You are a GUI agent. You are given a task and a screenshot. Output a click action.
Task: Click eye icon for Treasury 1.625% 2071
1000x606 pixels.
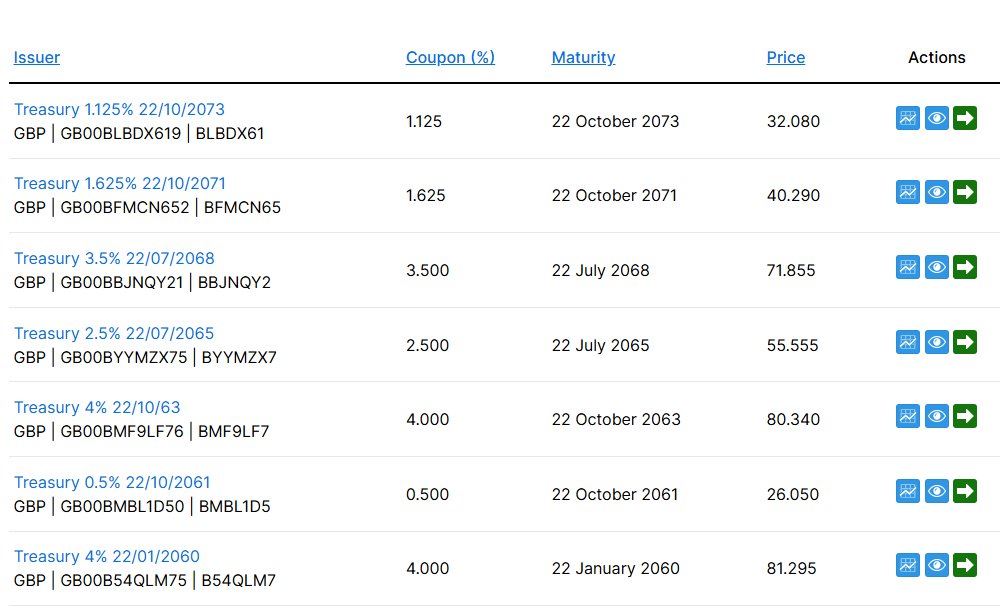936,192
